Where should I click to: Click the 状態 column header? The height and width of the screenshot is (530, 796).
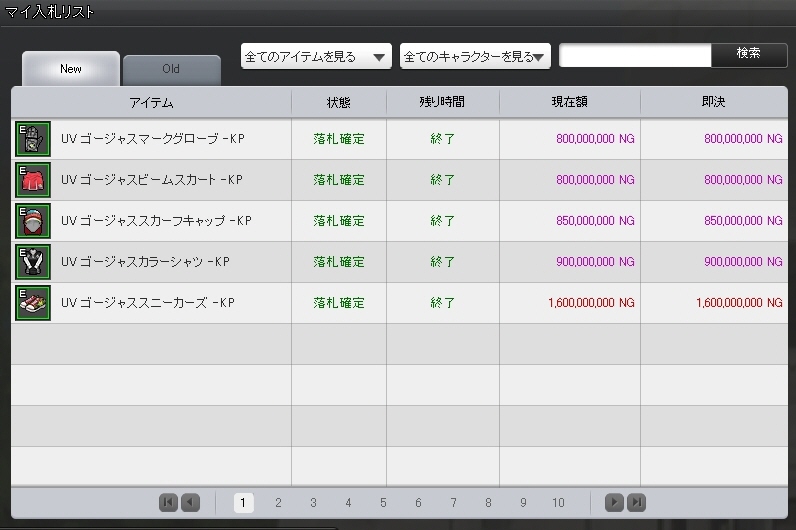tap(339, 103)
